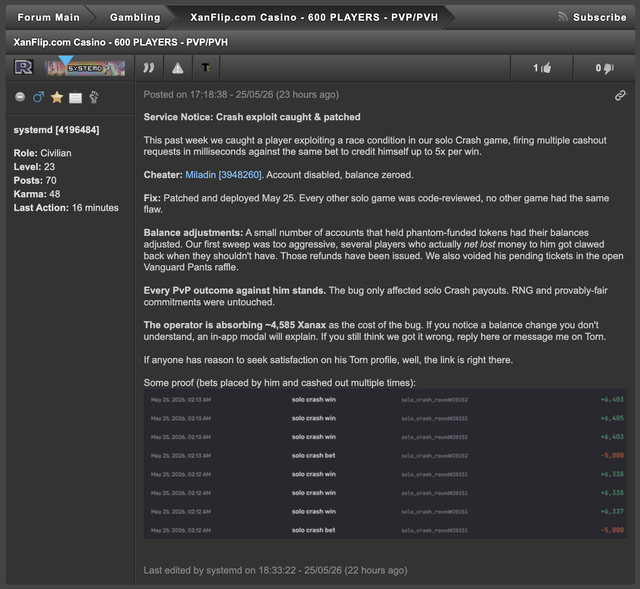Click the 'Balance adjustments:' heading
This screenshot has height=589, width=640.
point(193,233)
